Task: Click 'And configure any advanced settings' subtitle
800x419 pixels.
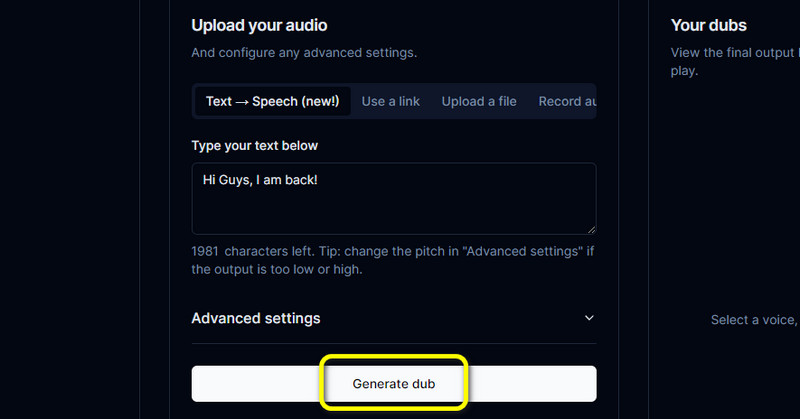Action: [304, 52]
